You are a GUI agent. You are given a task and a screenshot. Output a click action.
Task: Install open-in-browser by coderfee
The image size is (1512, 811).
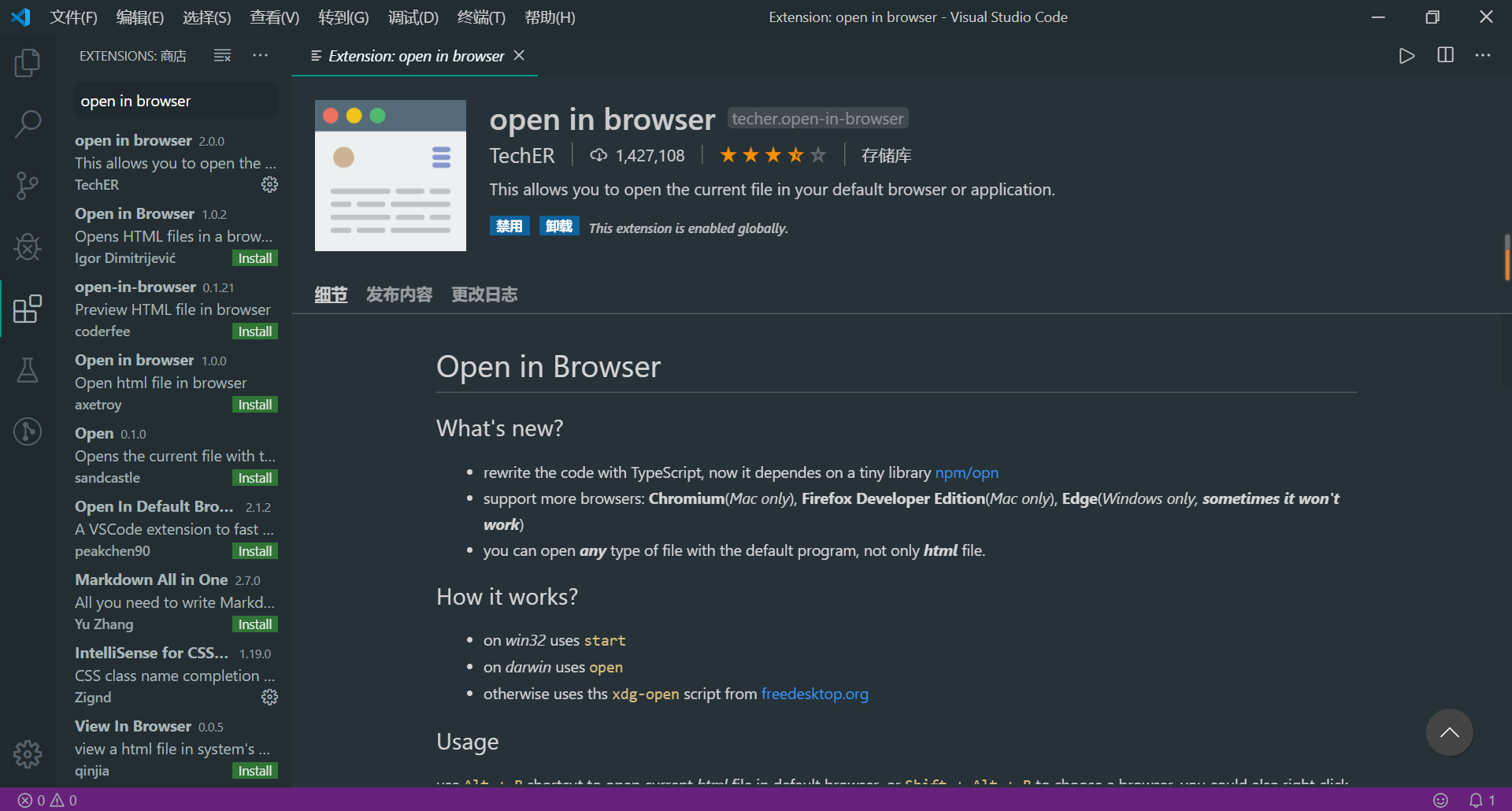255,331
